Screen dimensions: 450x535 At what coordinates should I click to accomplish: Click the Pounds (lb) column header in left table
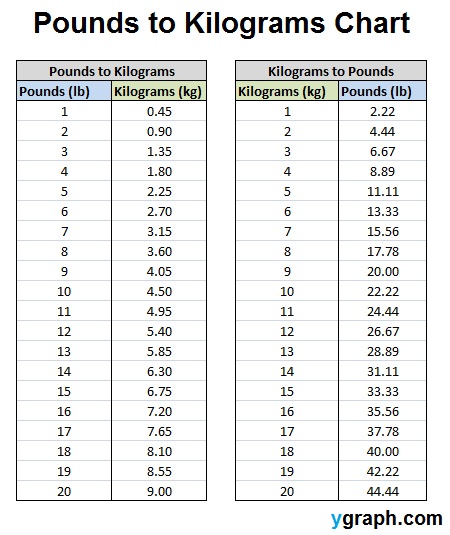click(x=64, y=91)
